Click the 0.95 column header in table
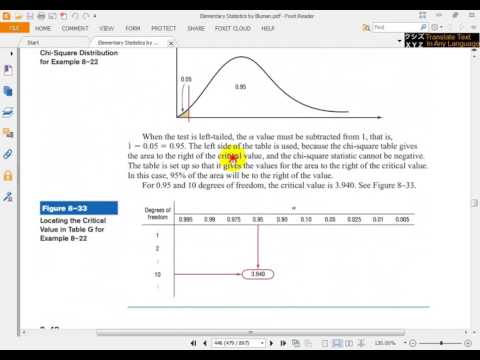The height and width of the screenshot is (360, 480). pos(258,219)
